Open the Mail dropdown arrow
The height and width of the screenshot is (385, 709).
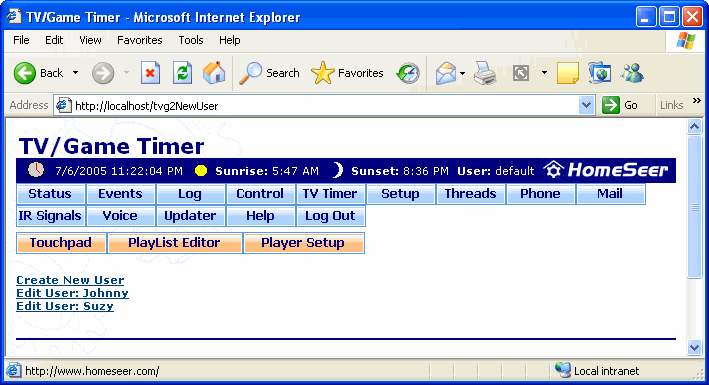[462, 73]
